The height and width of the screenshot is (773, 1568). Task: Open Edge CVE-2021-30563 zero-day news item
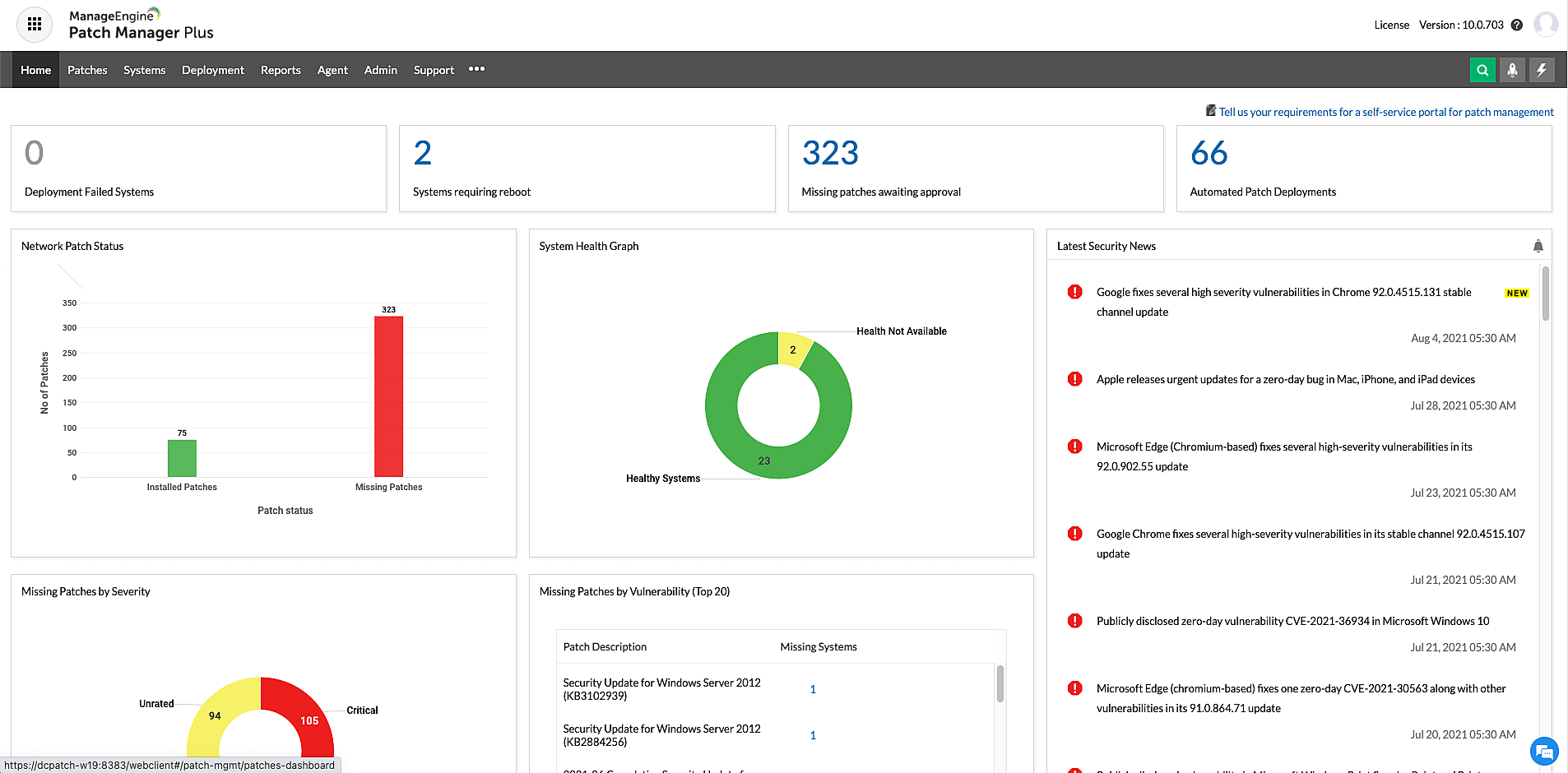[x=1301, y=698]
